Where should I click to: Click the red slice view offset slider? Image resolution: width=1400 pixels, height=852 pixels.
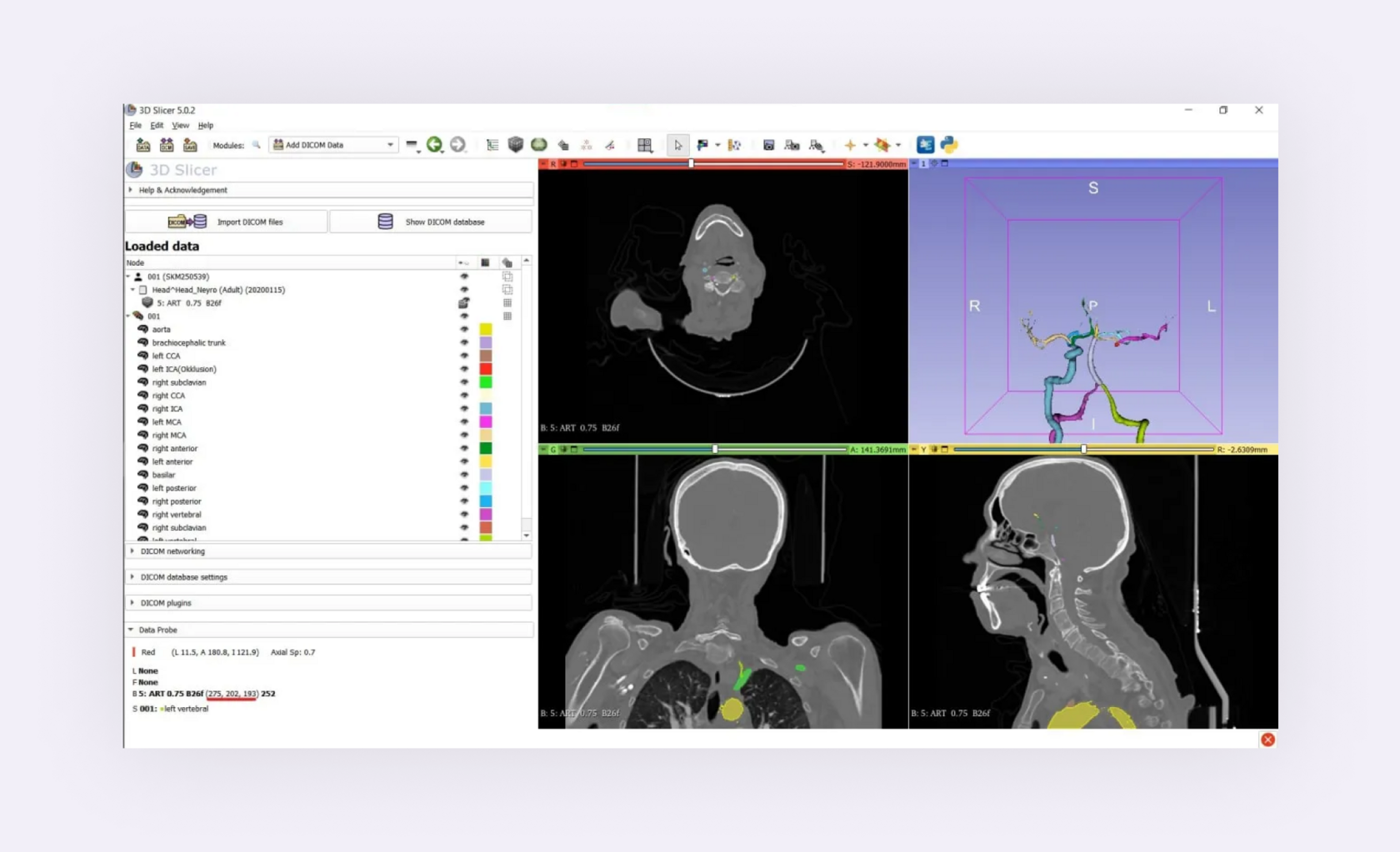714,164
